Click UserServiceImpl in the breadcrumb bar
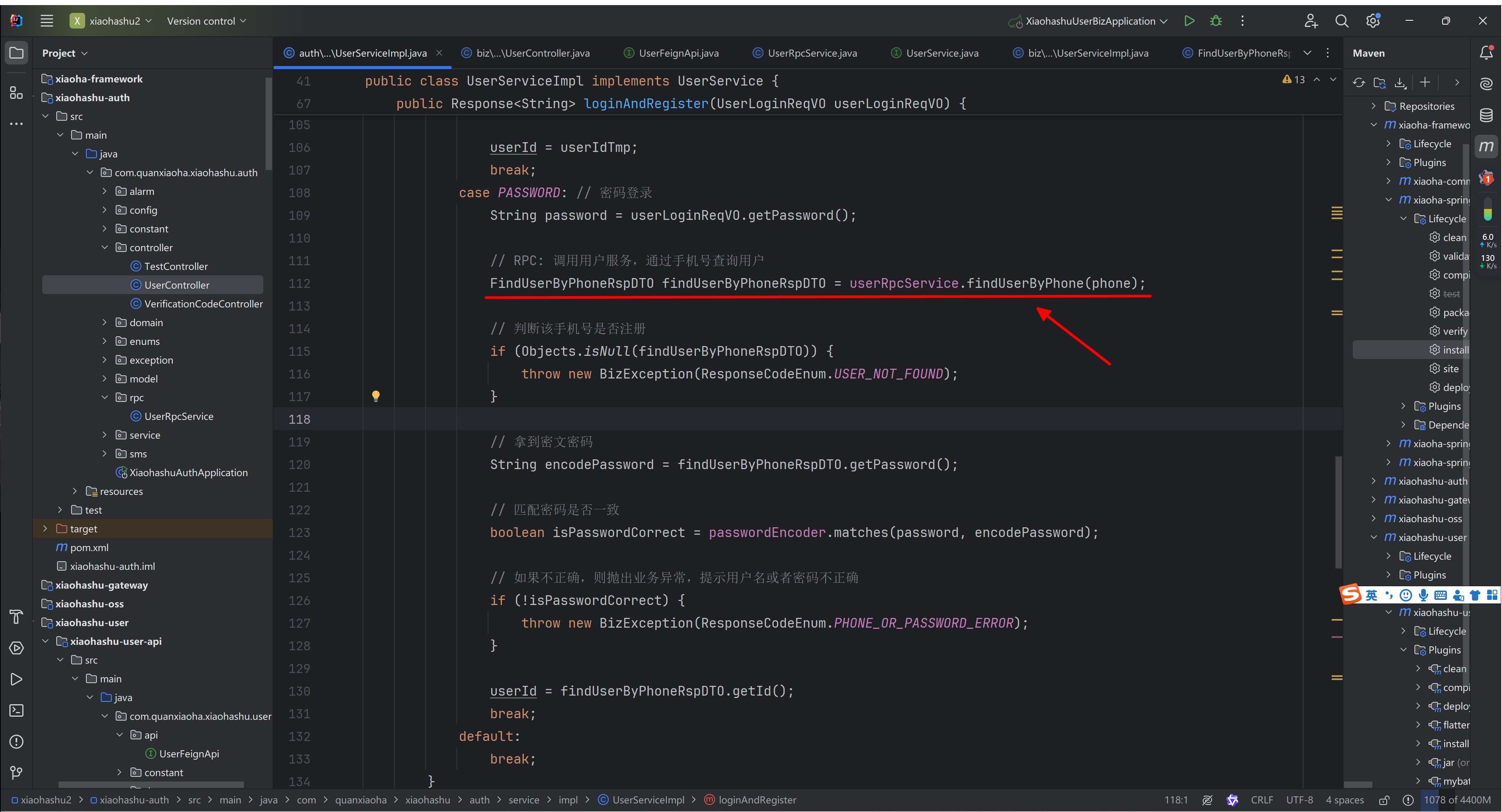This screenshot has height=812, width=1502. pyautogui.click(x=648, y=800)
